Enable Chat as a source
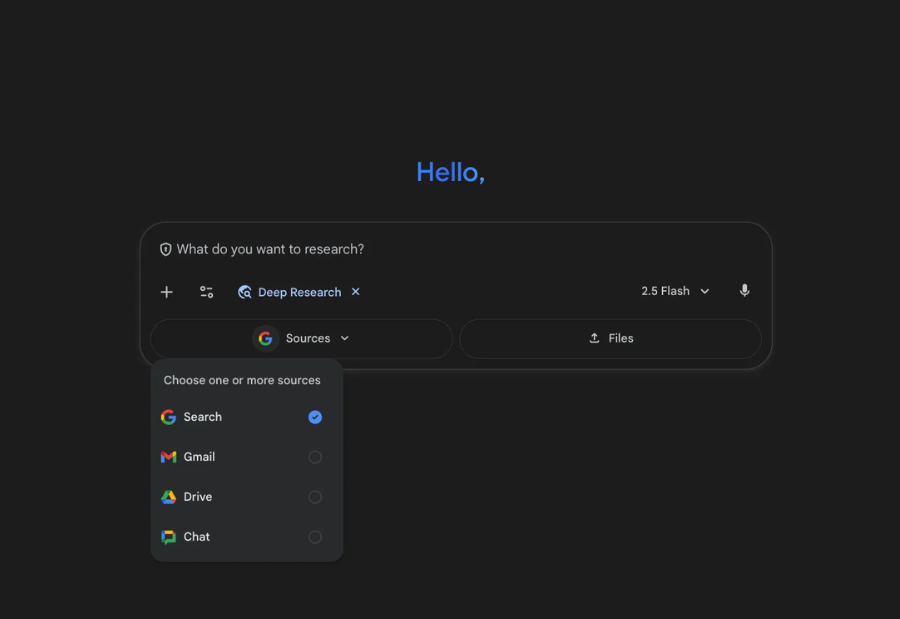 click(x=315, y=537)
